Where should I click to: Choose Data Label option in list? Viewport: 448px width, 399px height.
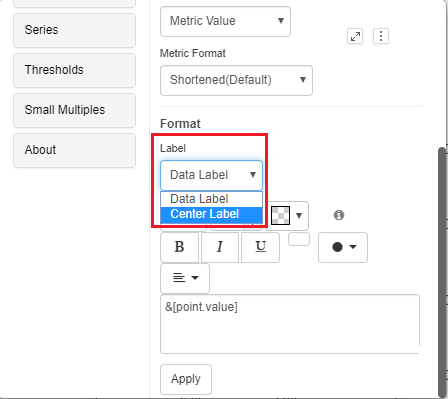211,199
